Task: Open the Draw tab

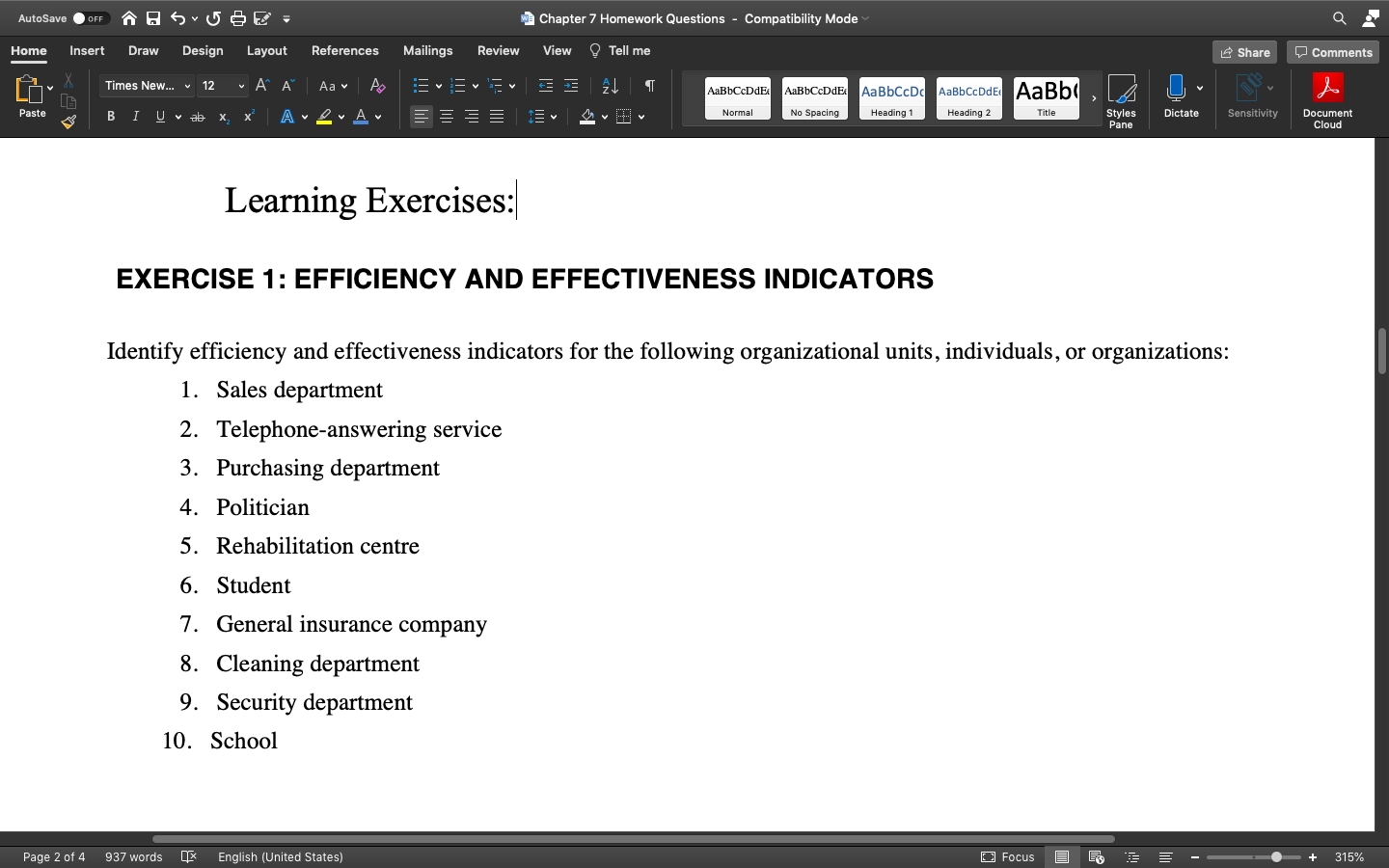Action: [x=144, y=50]
